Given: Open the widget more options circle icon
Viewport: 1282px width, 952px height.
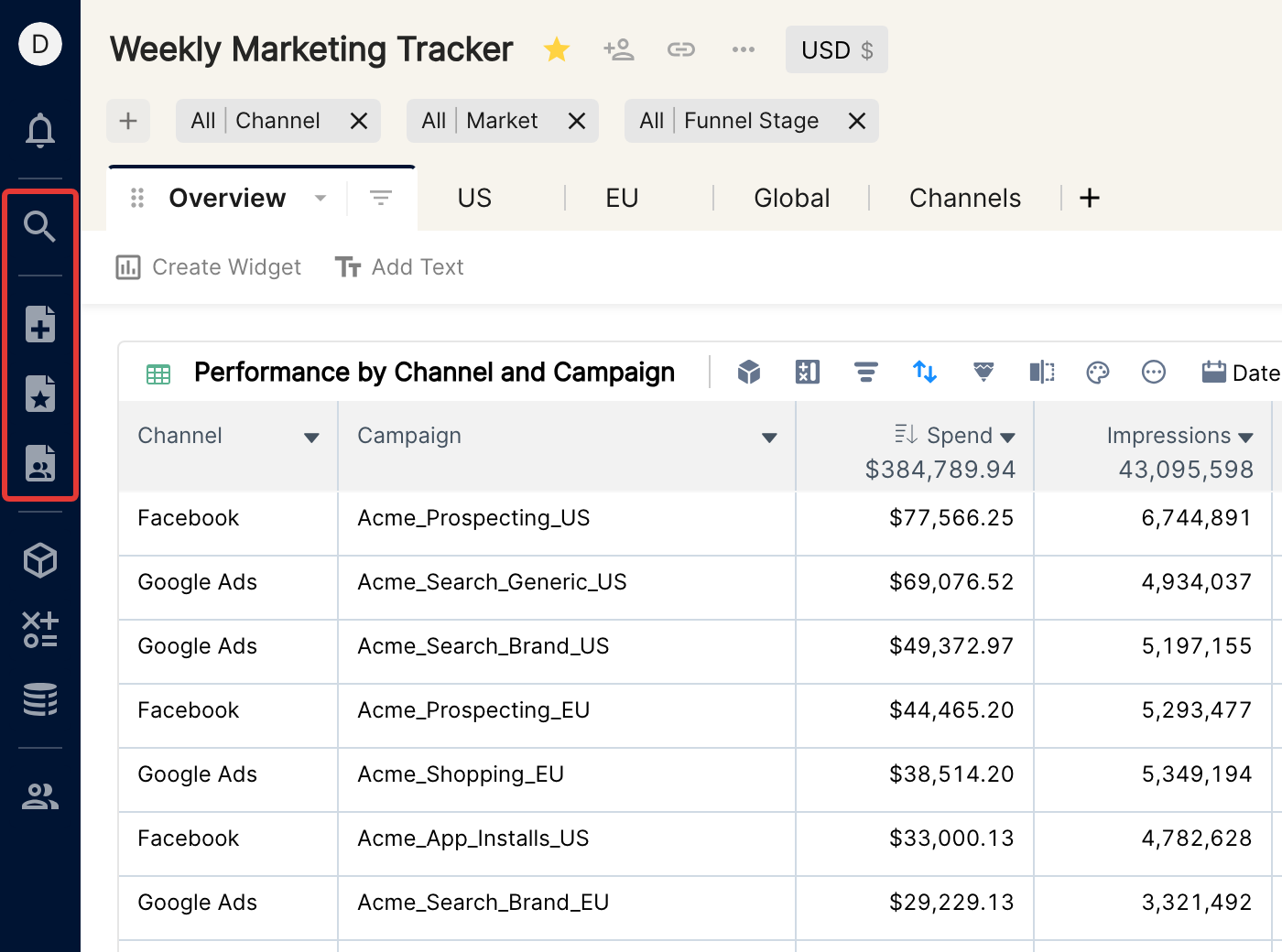Looking at the screenshot, I should point(1154,372).
